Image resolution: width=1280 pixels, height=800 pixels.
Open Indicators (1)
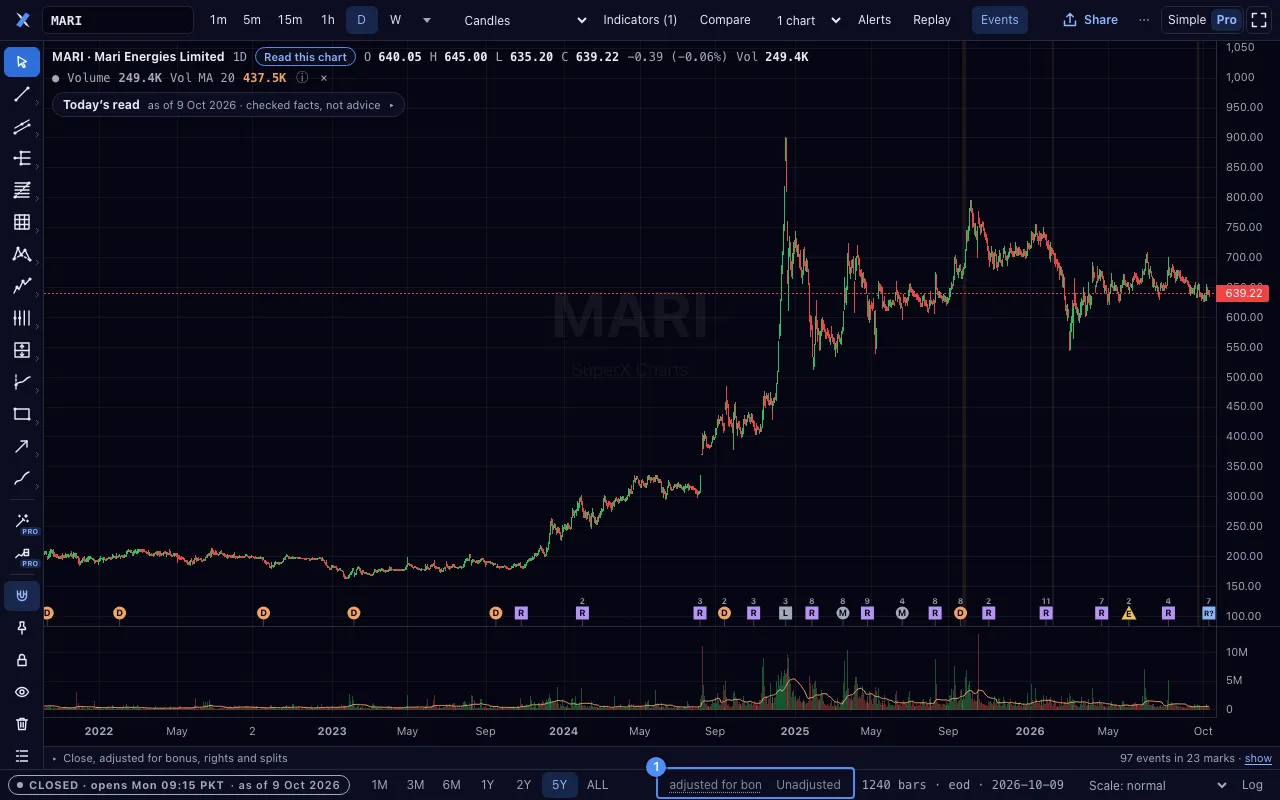640,20
